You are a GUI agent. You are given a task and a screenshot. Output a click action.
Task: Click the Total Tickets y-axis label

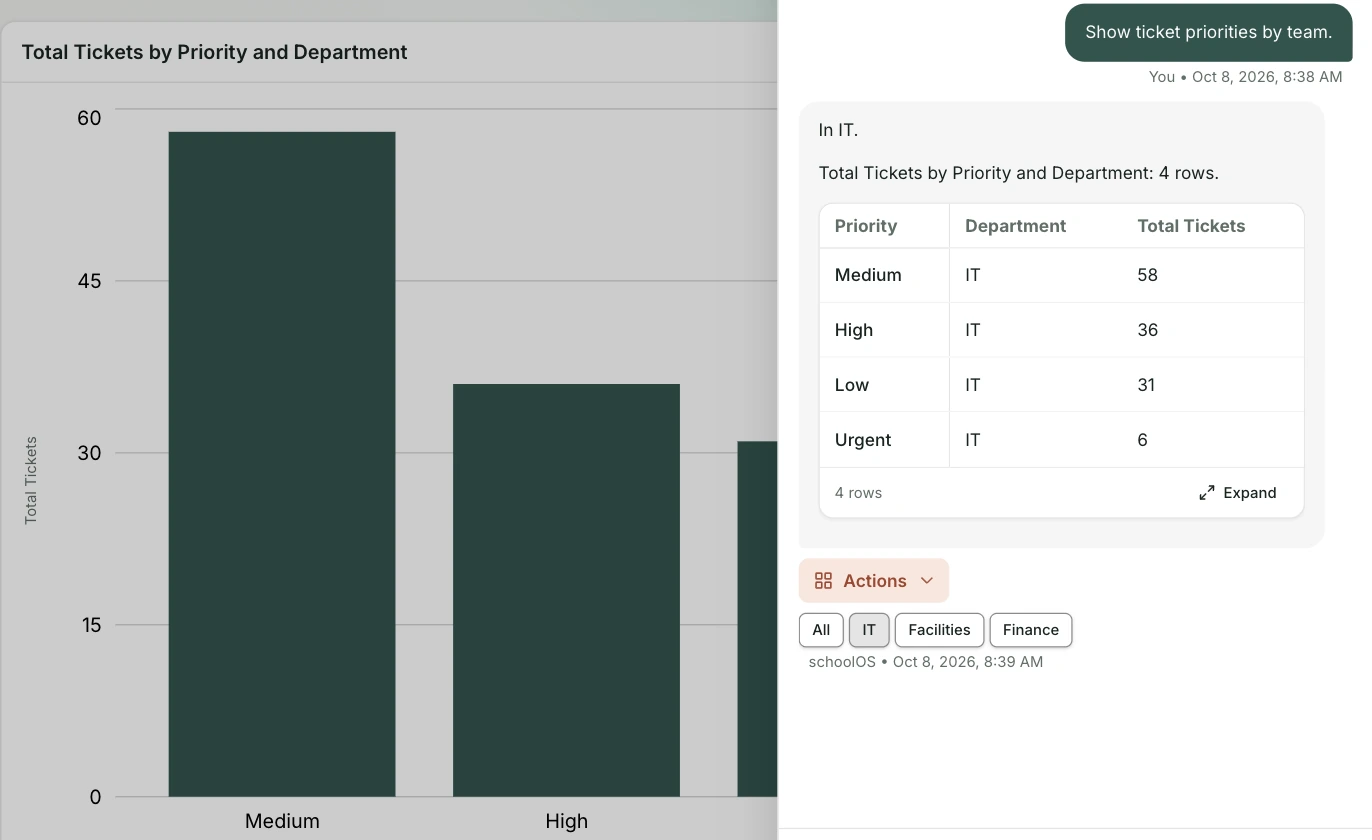click(31, 480)
